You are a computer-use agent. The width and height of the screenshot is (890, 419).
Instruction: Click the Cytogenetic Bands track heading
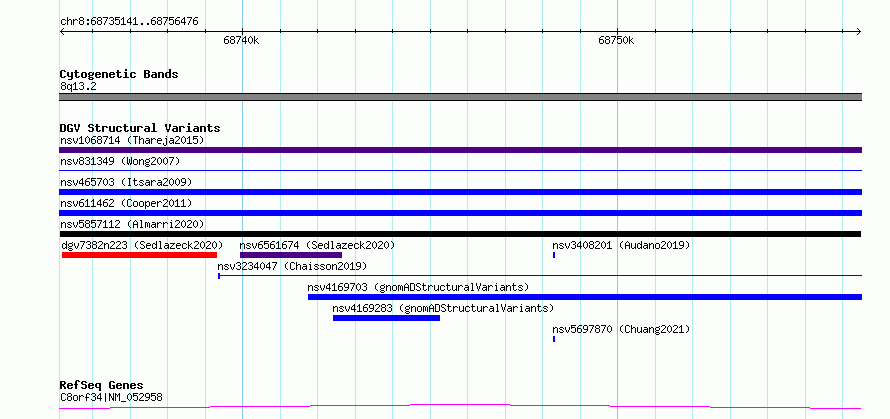tap(119, 74)
